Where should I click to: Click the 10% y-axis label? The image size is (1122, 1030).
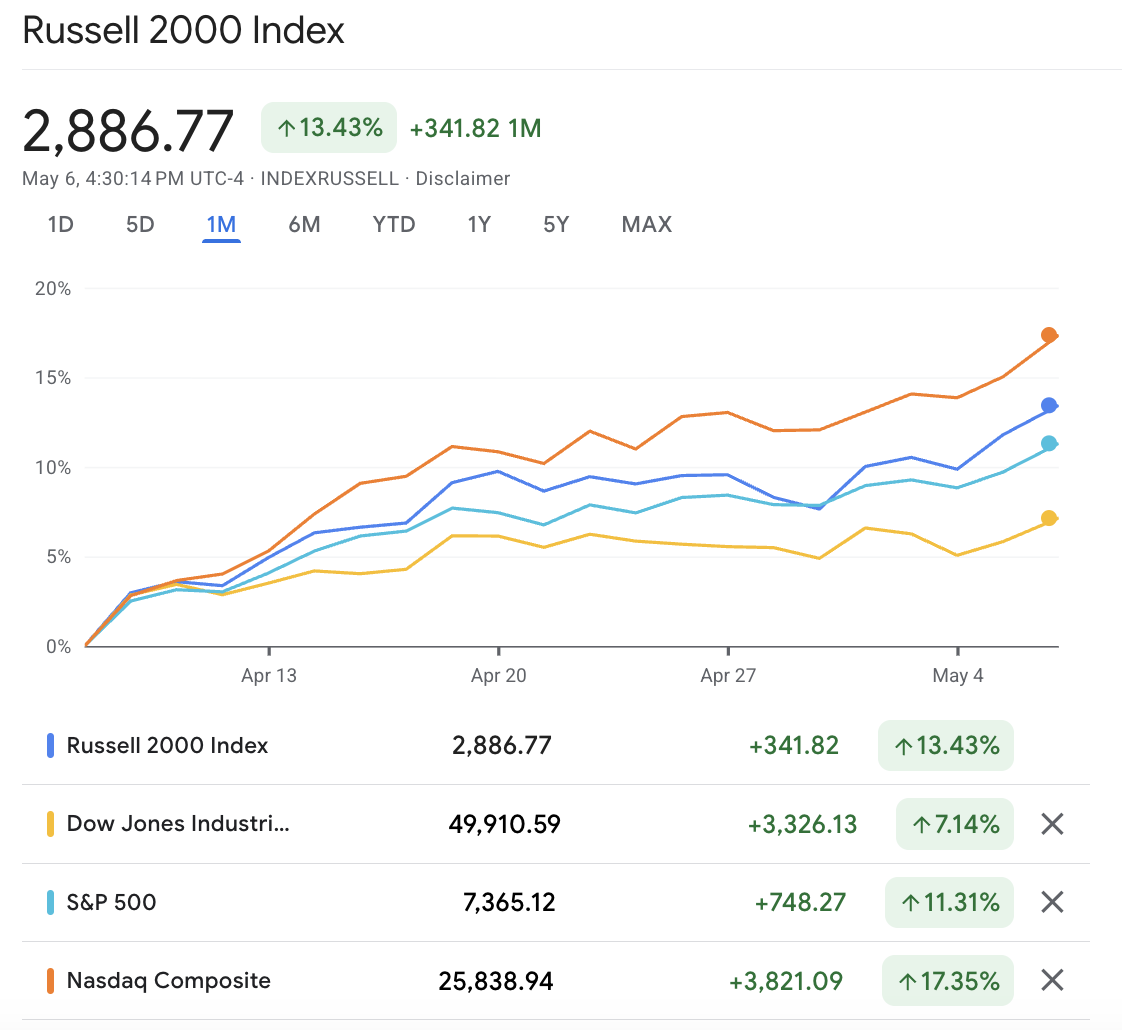53,467
